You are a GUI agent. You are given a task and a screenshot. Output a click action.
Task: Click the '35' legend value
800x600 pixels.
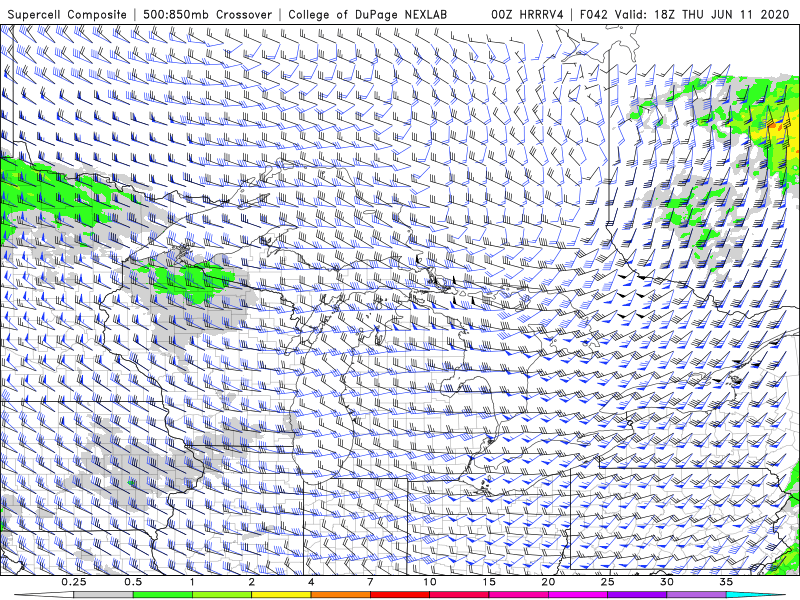pyautogui.click(x=726, y=582)
